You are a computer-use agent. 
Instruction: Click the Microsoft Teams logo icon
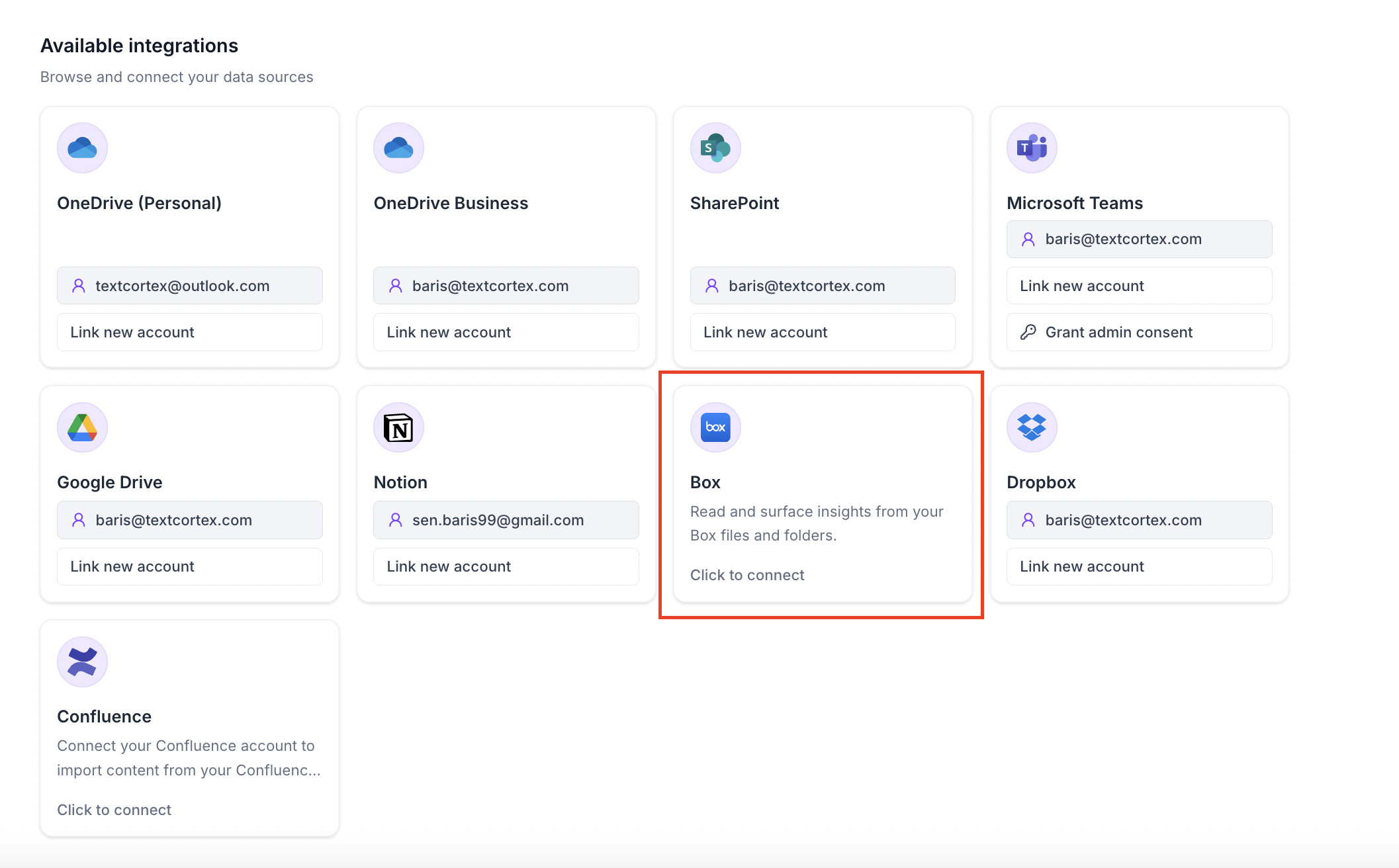(1032, 148)
